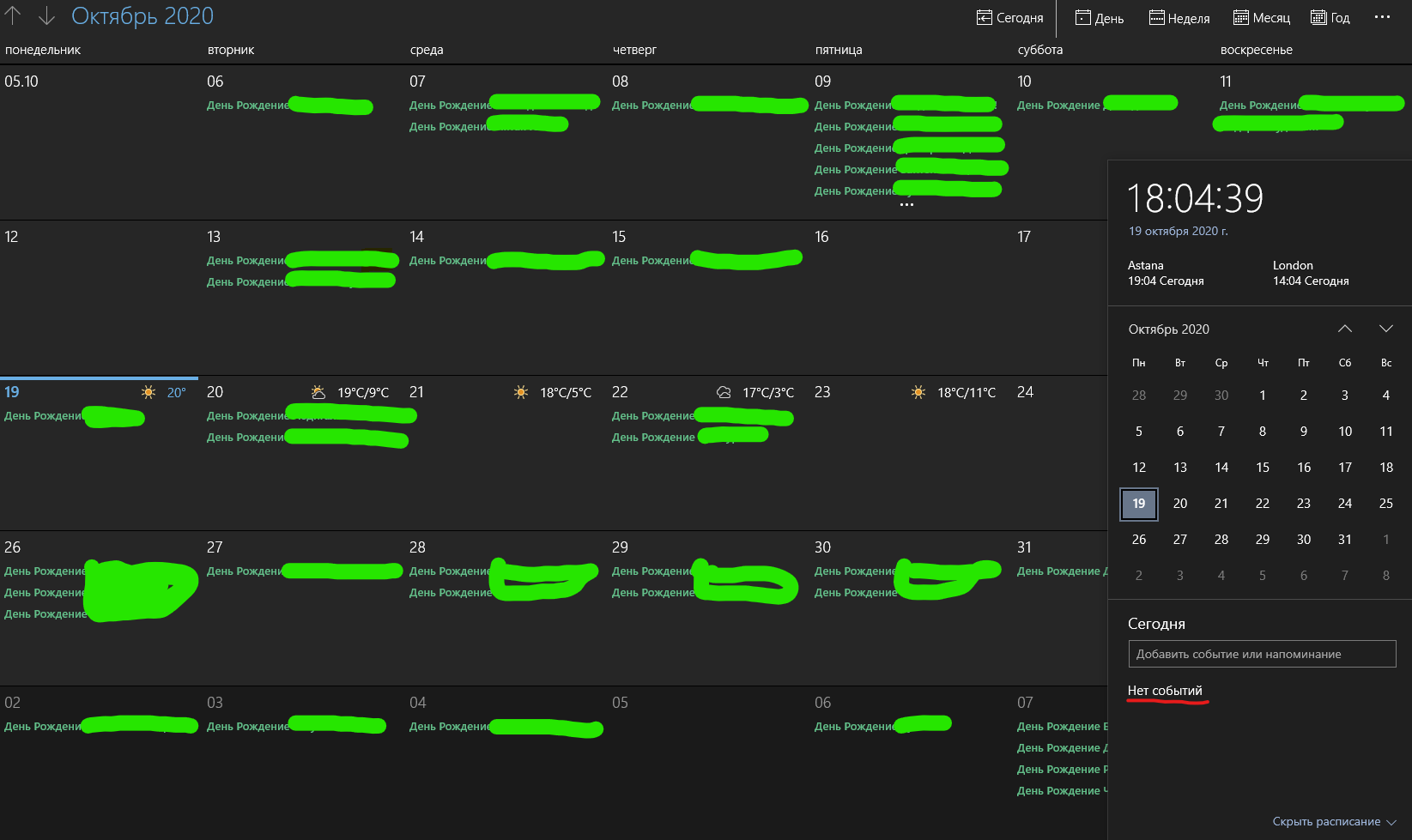Open first birthday event on day 13
The height and width of the screenshot is (840, 1412).
[x=302, y=261]
